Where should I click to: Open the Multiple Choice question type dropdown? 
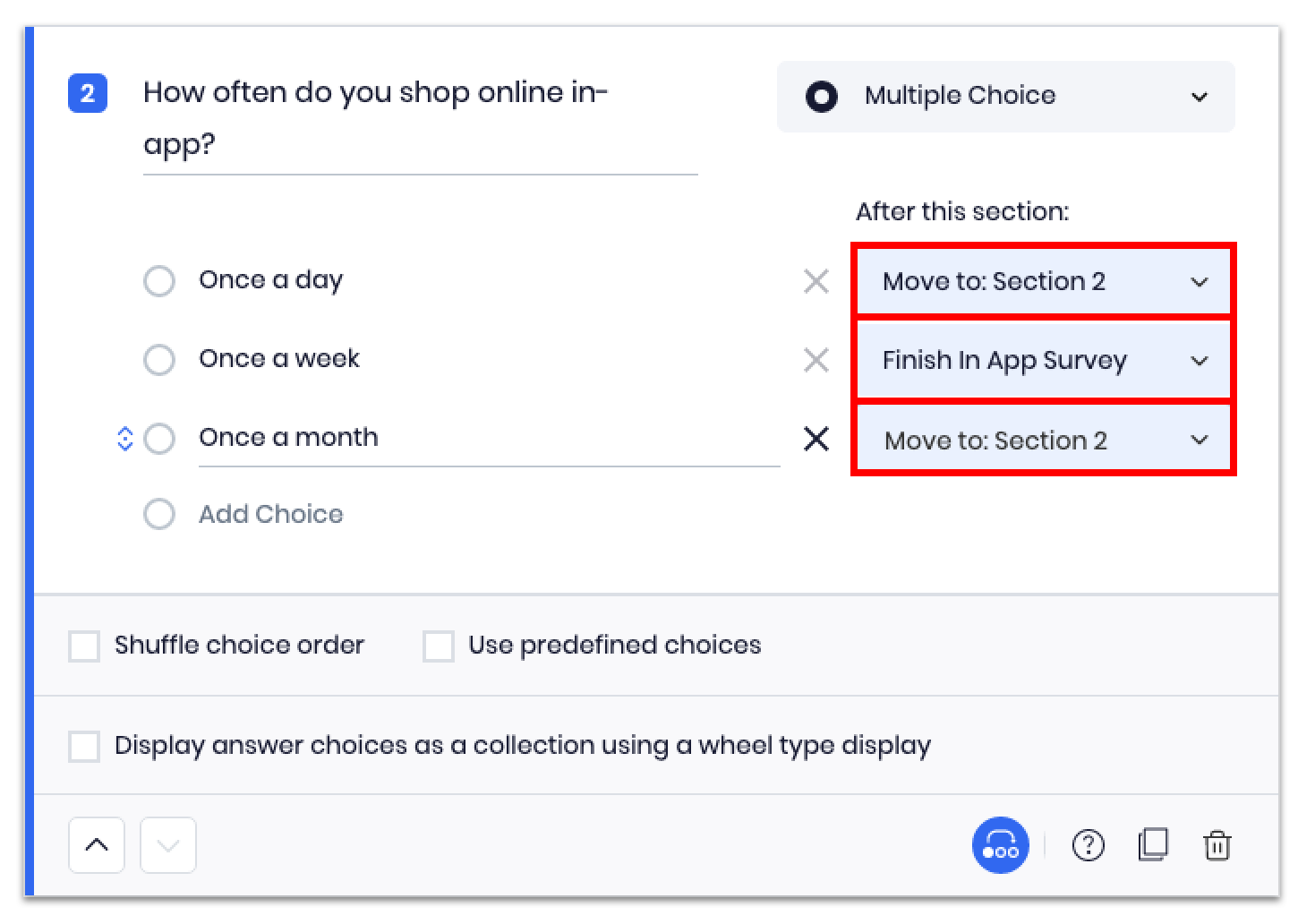click(1005, 97)
